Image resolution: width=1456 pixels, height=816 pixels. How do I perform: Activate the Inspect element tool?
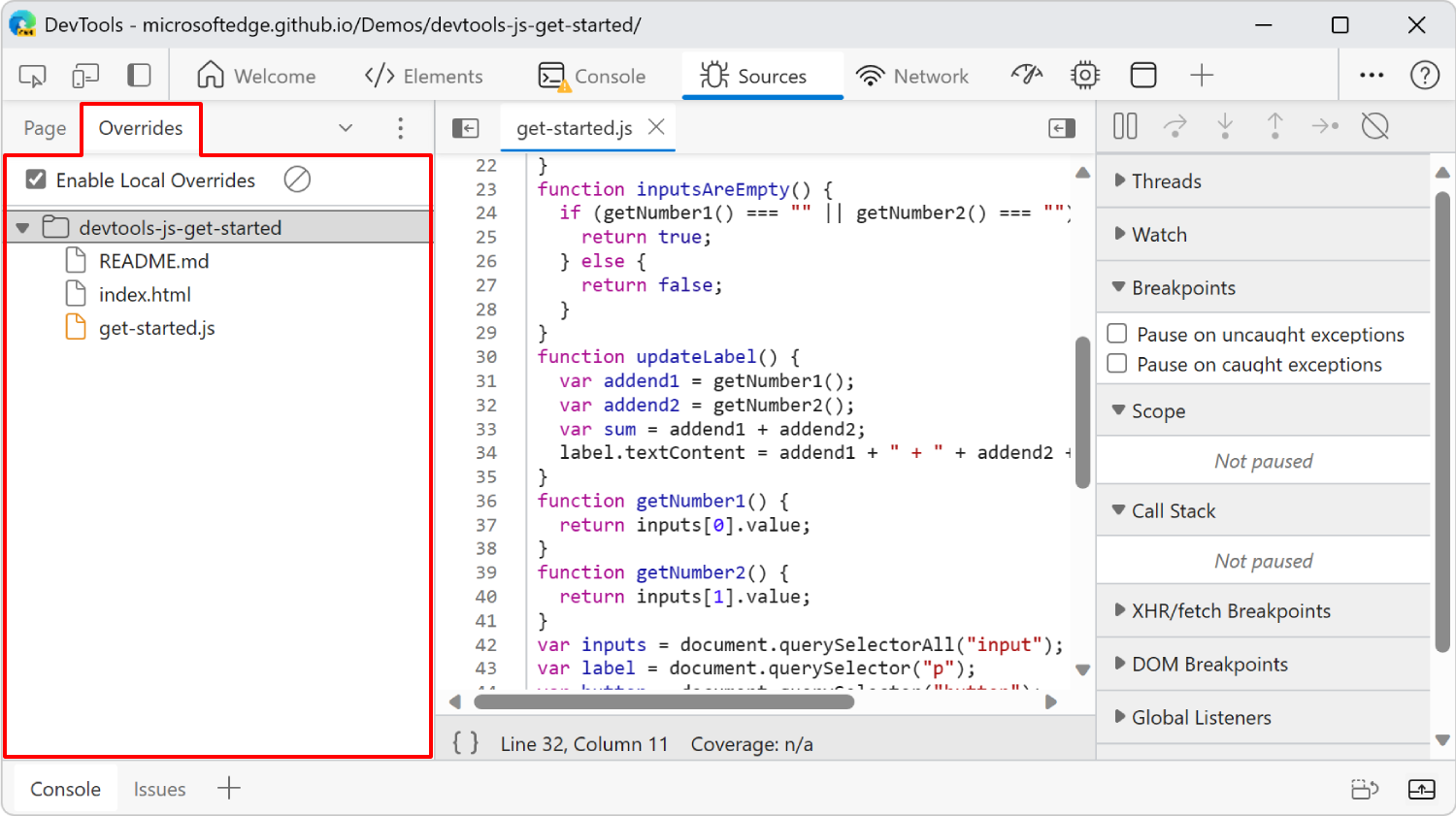32,76
